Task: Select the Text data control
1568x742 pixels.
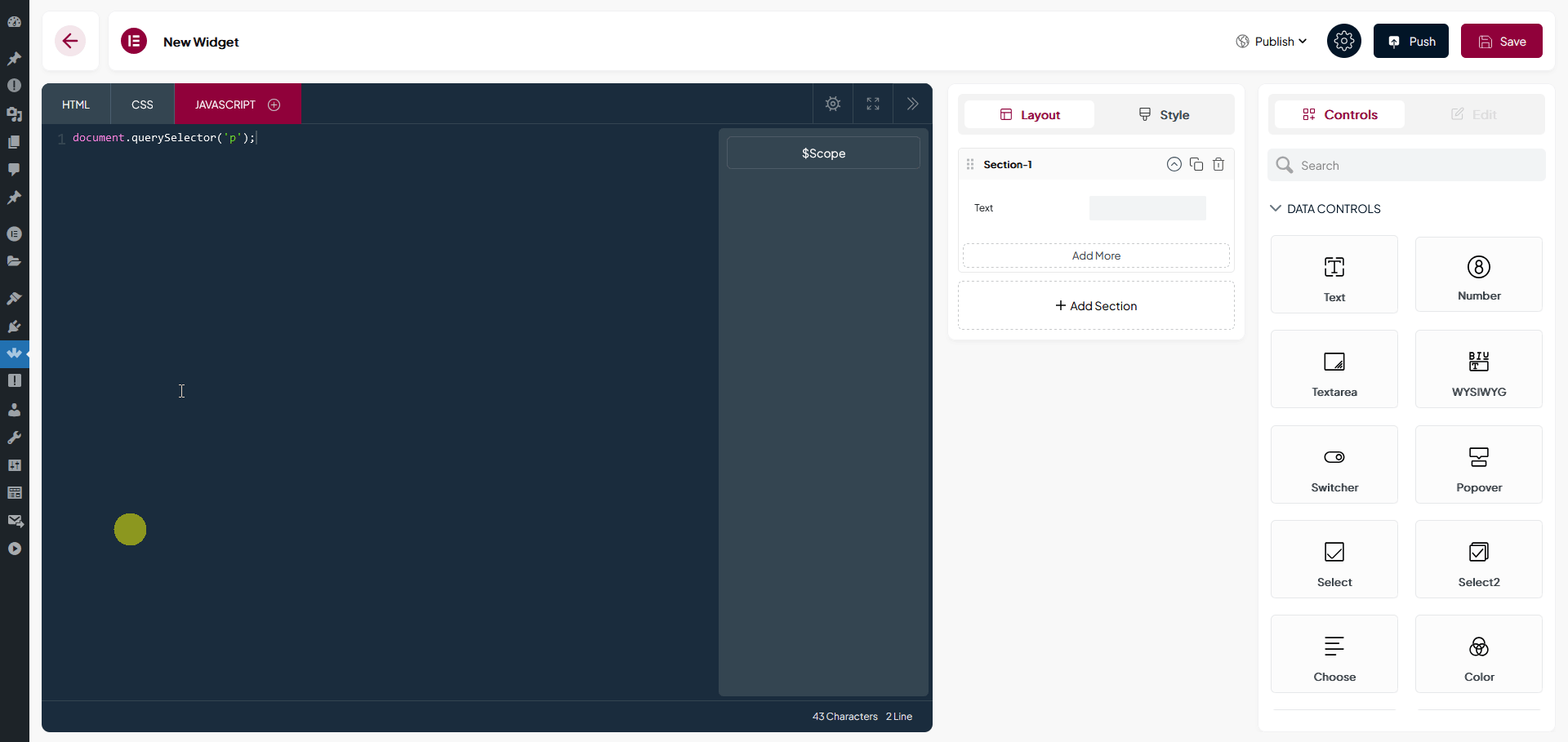Action: [1334, 274]
